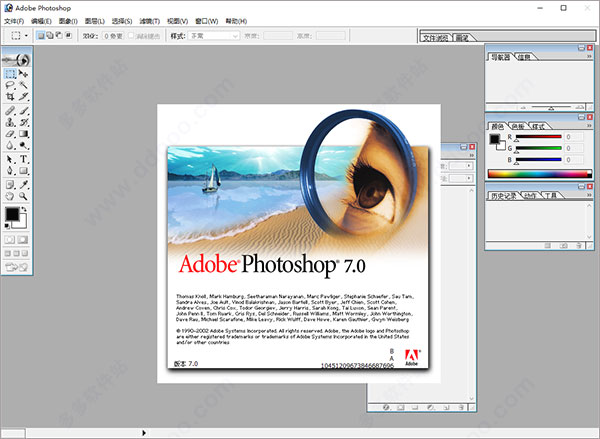Image resolution: width=600 pixels, height=439 pixels.
Task: Select the Rectangle shape tool
Action: click(x=23, y=171)
